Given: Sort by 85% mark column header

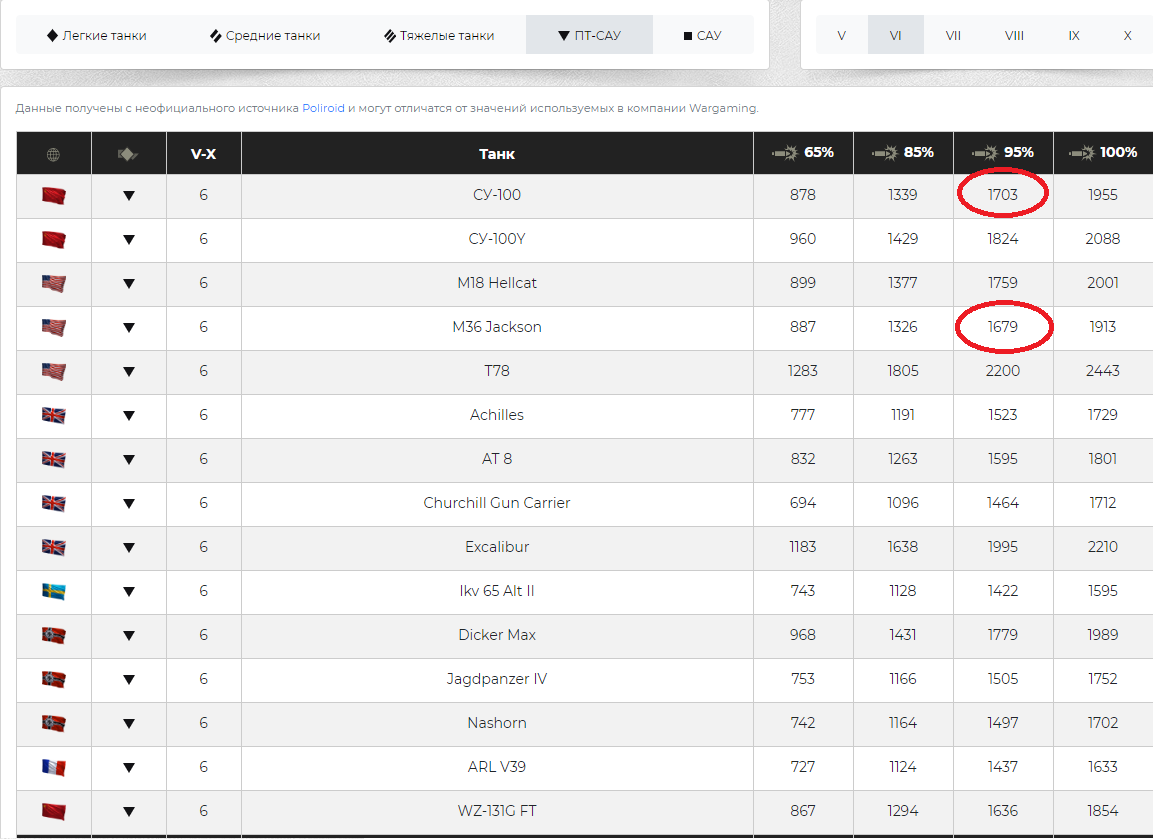Looking at the screenshot, I should click(903, 153).
